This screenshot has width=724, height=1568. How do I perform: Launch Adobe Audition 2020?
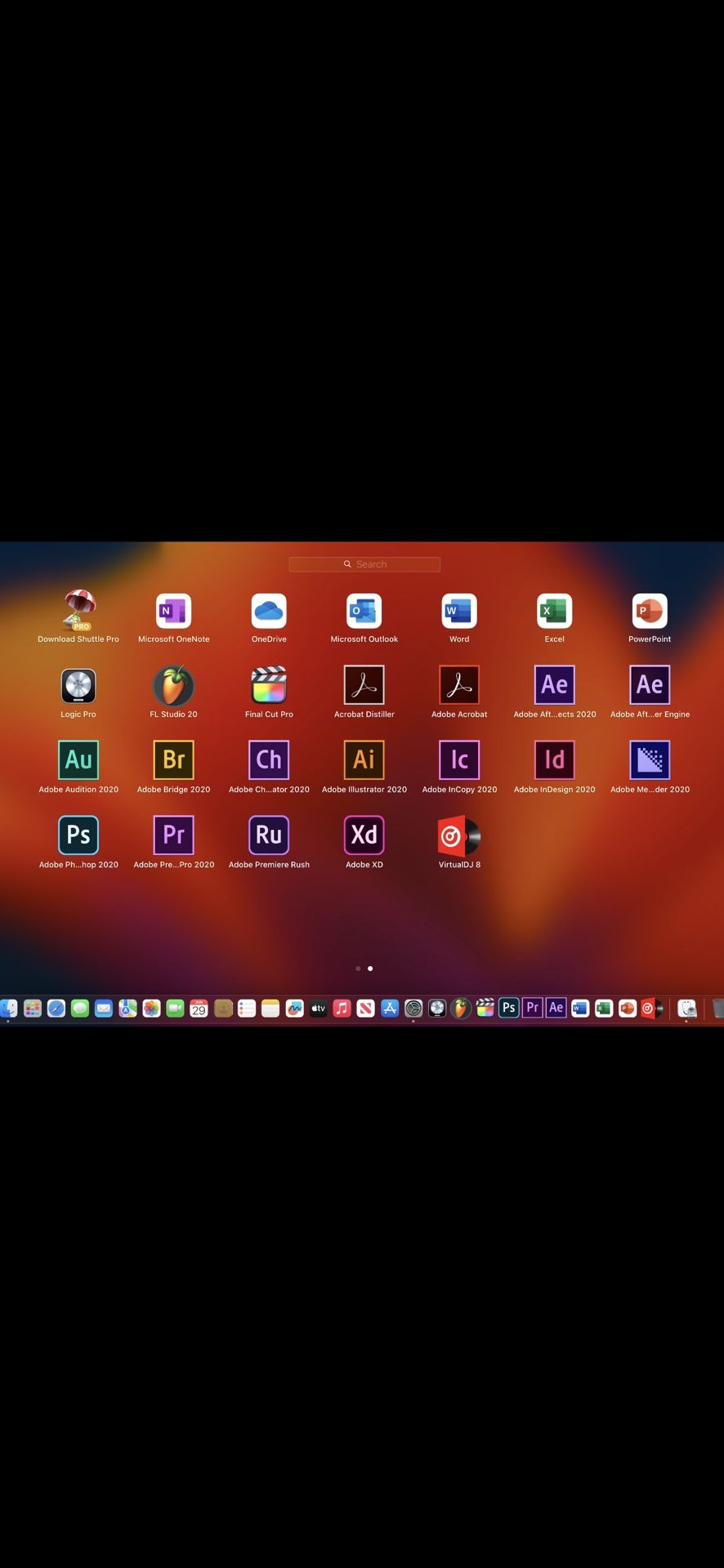(x=78, y=760)
